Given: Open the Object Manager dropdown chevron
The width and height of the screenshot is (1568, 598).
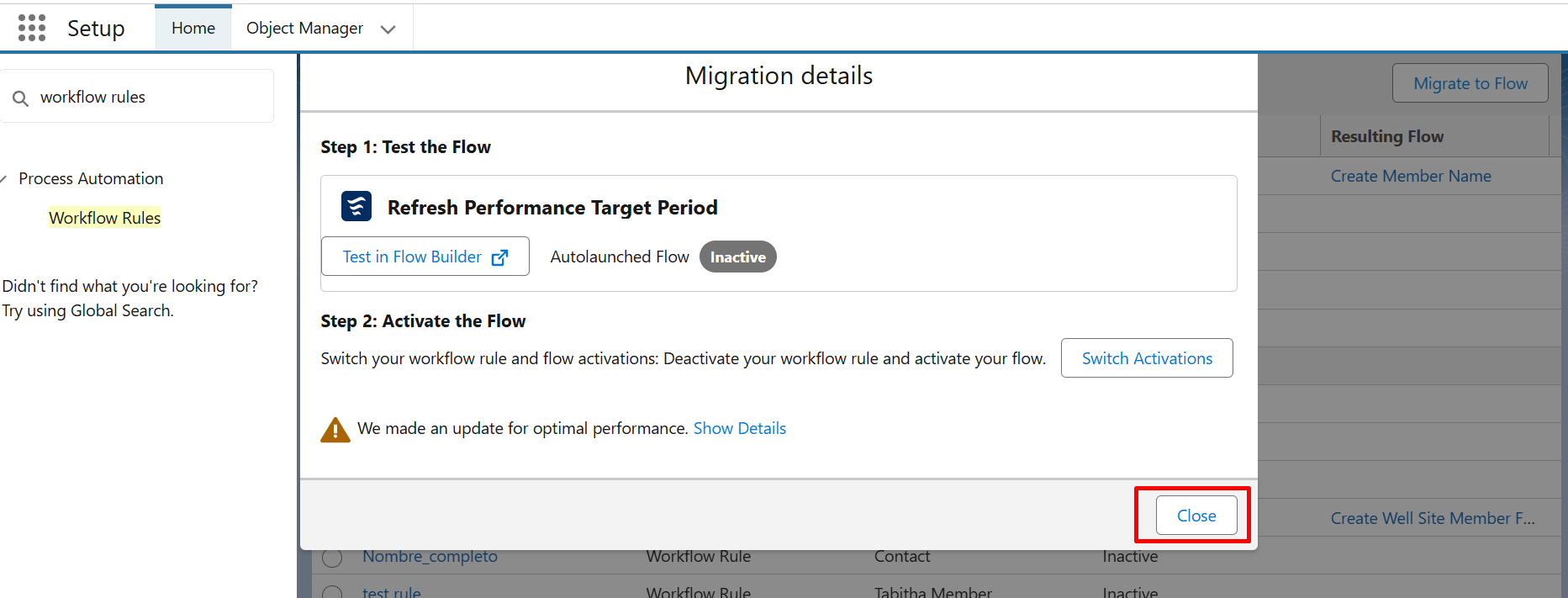Looking at the screenshot, I should 388,29.
